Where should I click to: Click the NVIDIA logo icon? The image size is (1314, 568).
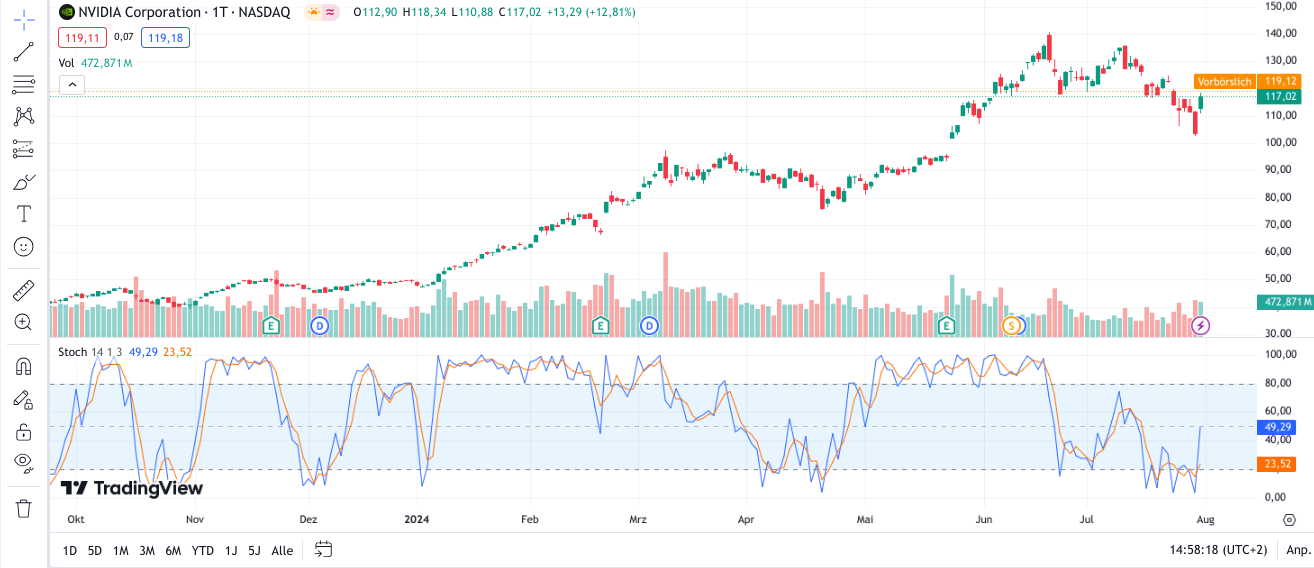coord(67,12)
